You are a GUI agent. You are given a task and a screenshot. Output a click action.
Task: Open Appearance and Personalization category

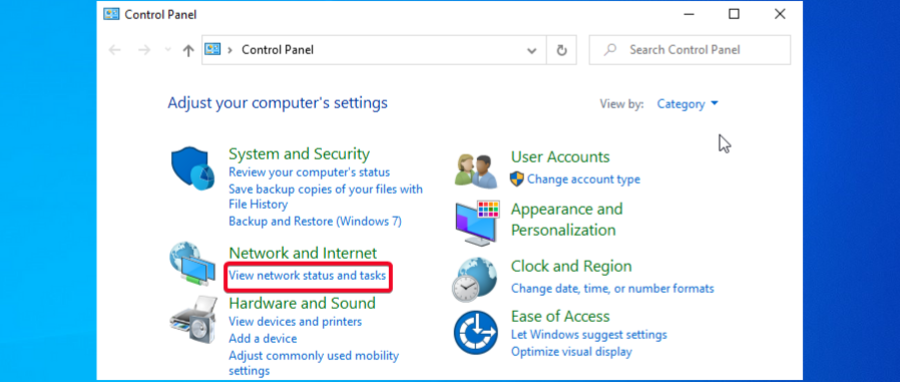[567, 220]
